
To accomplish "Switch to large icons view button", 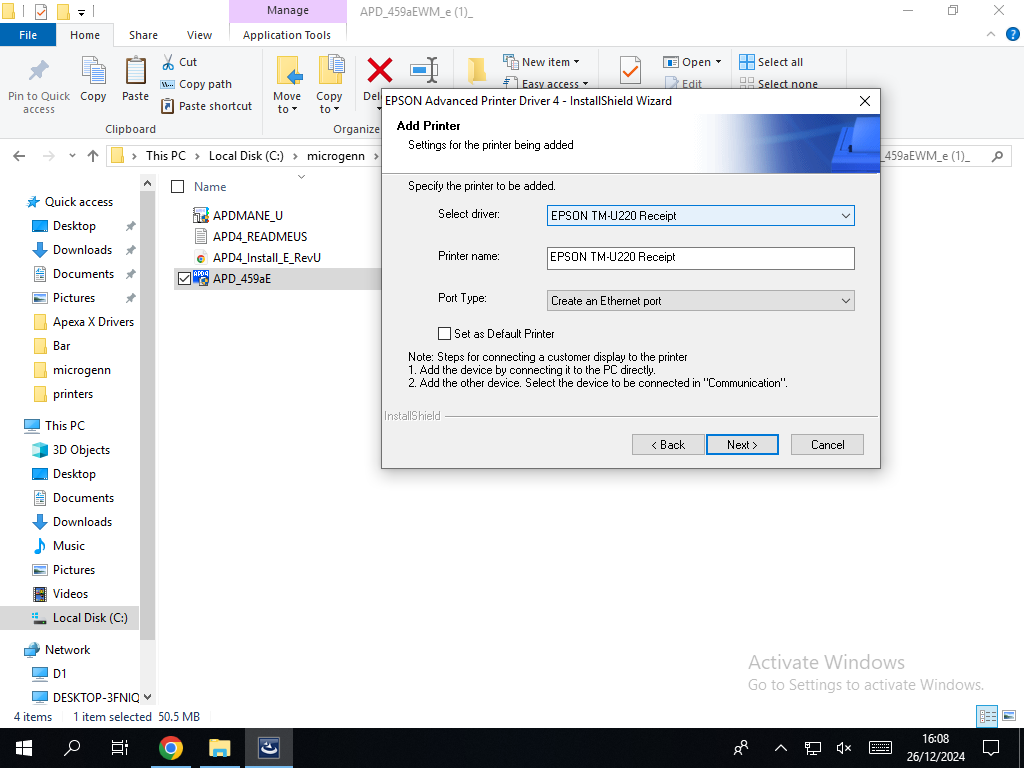I will [1007, 716].
